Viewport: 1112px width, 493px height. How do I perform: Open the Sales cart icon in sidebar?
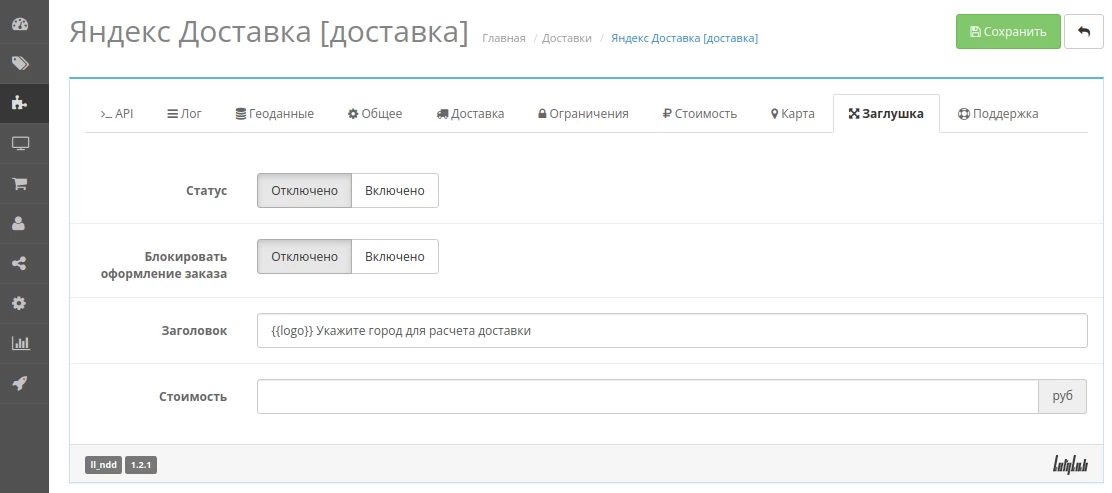[x=20, y=184]
